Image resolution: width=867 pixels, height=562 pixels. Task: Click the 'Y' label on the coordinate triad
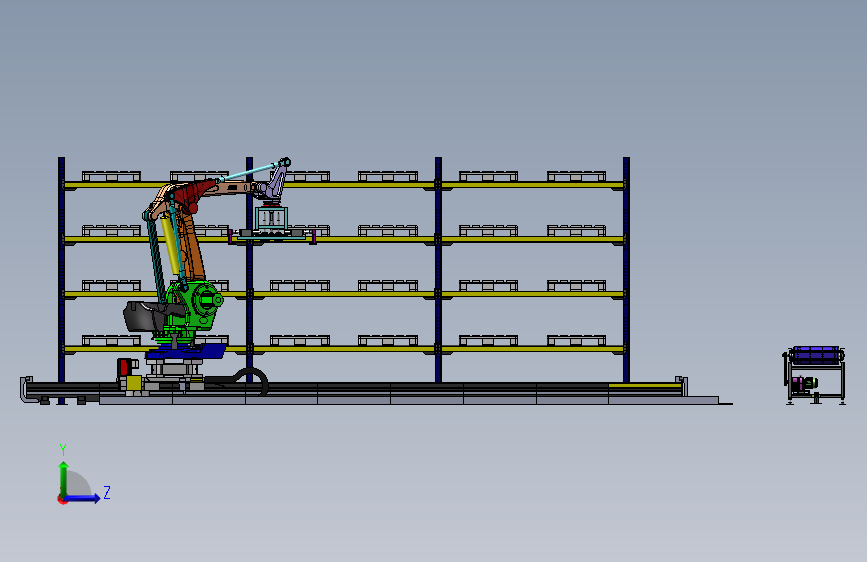(63, 449)
